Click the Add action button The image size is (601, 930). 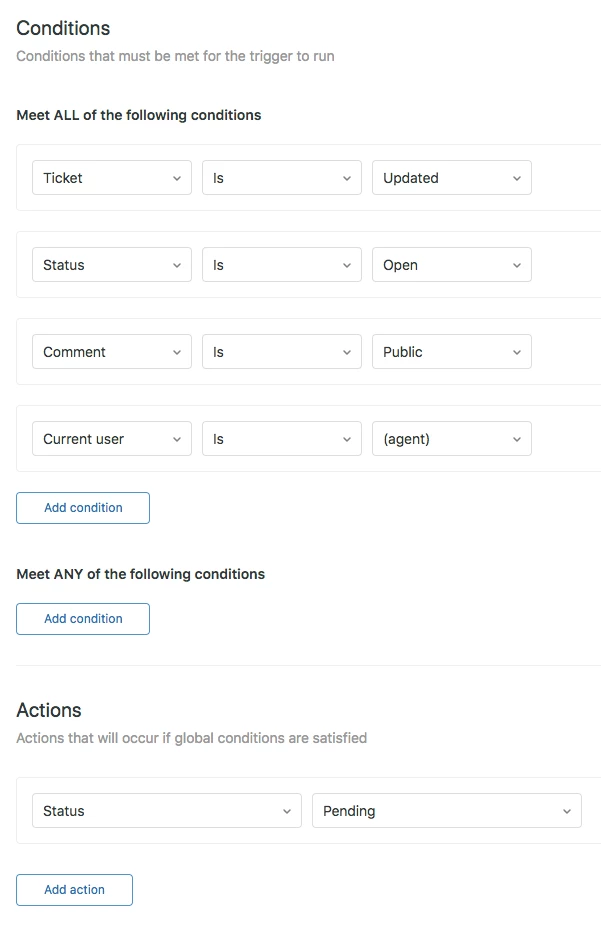point(74,890)
